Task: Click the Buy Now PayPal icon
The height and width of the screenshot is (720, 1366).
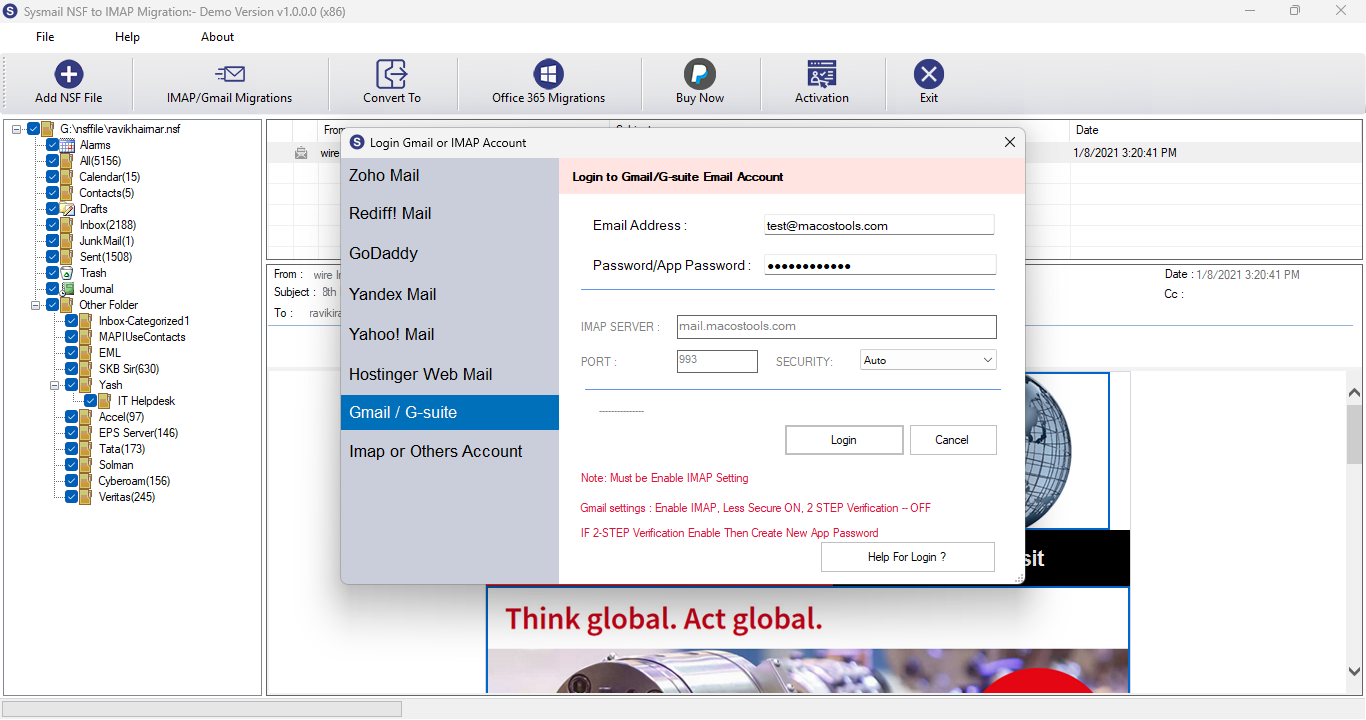Action: click(699, 74)
